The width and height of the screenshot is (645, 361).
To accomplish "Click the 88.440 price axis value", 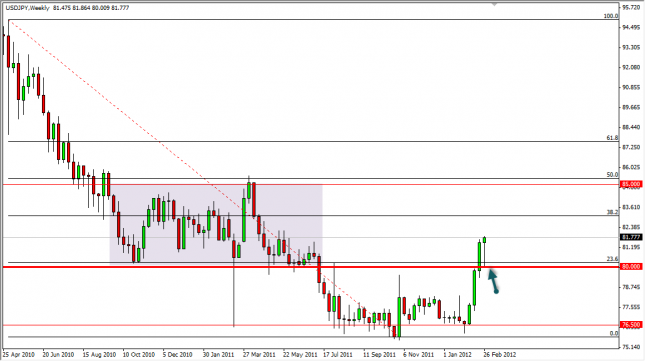I will point(631,127).
